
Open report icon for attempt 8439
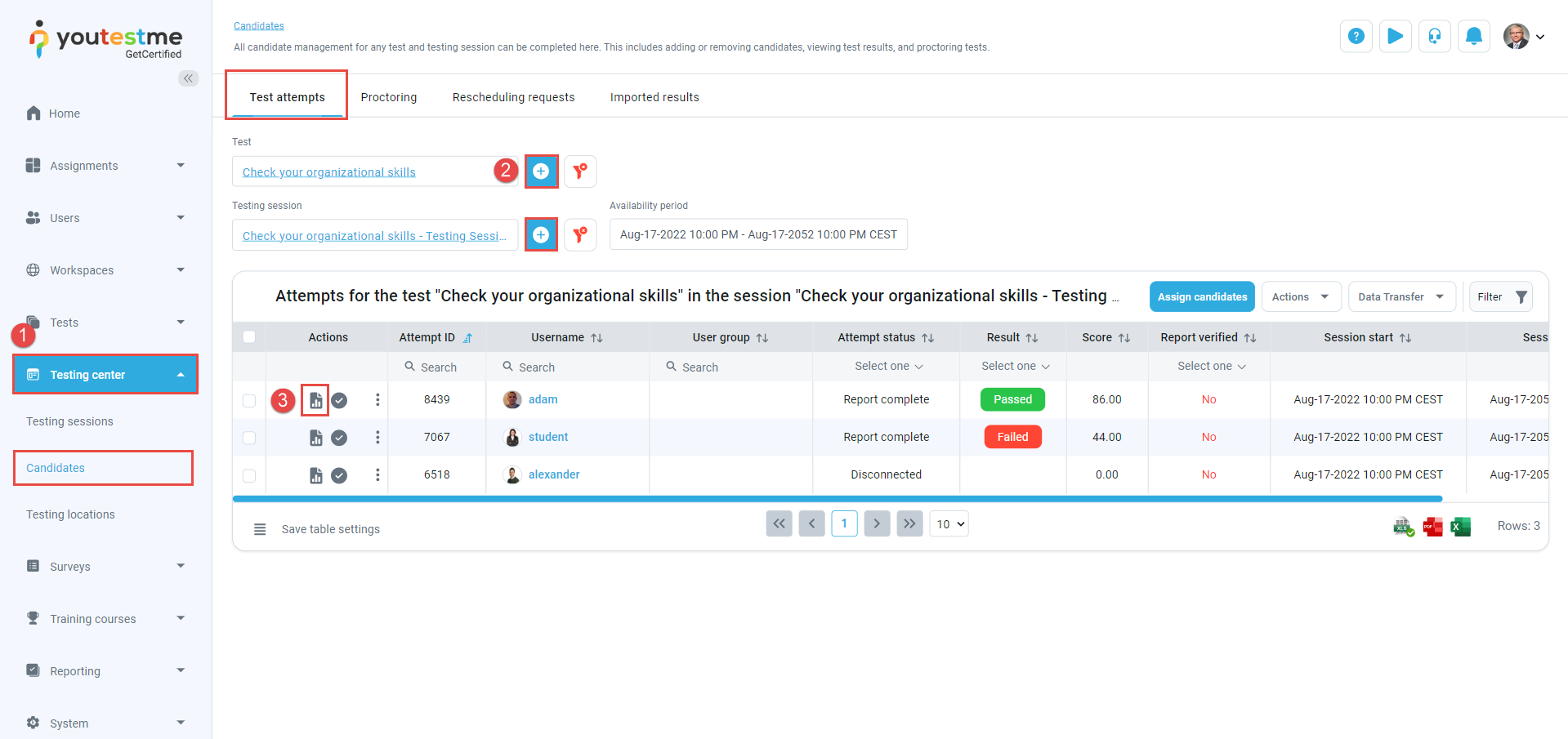[315, 400]
